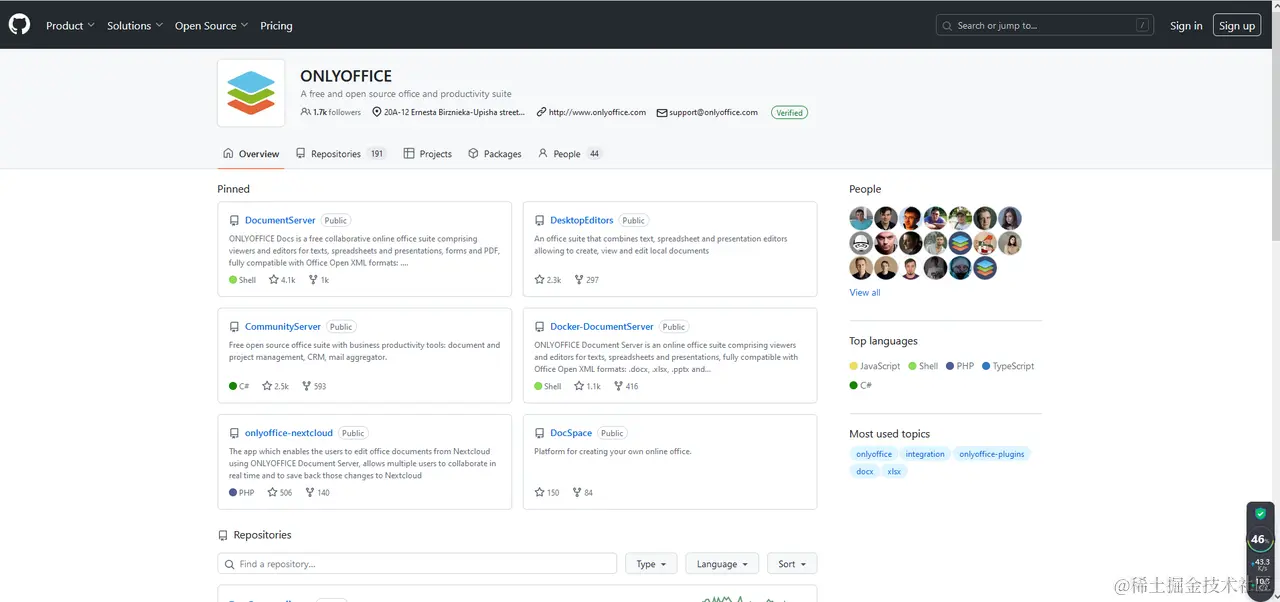
Task: Click the GitHub logo icon
Action: pyautogui.click(x=20, y=25)
